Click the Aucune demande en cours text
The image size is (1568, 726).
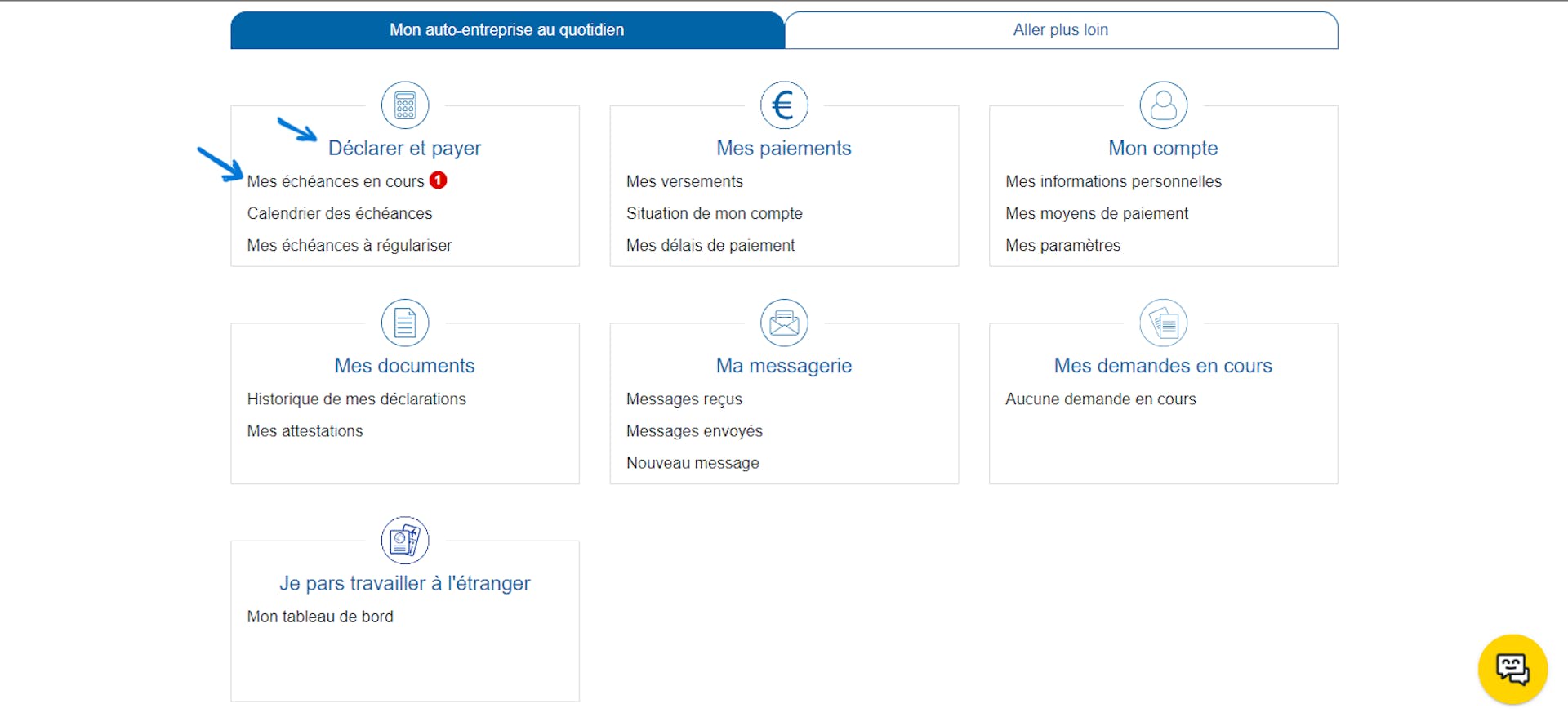click(1101, 399)
